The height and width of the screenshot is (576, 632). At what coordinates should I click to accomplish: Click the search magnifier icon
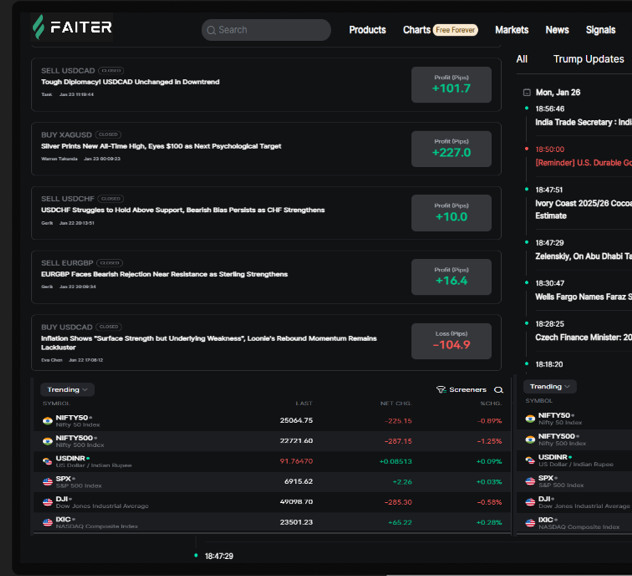[x=211, y=30]
